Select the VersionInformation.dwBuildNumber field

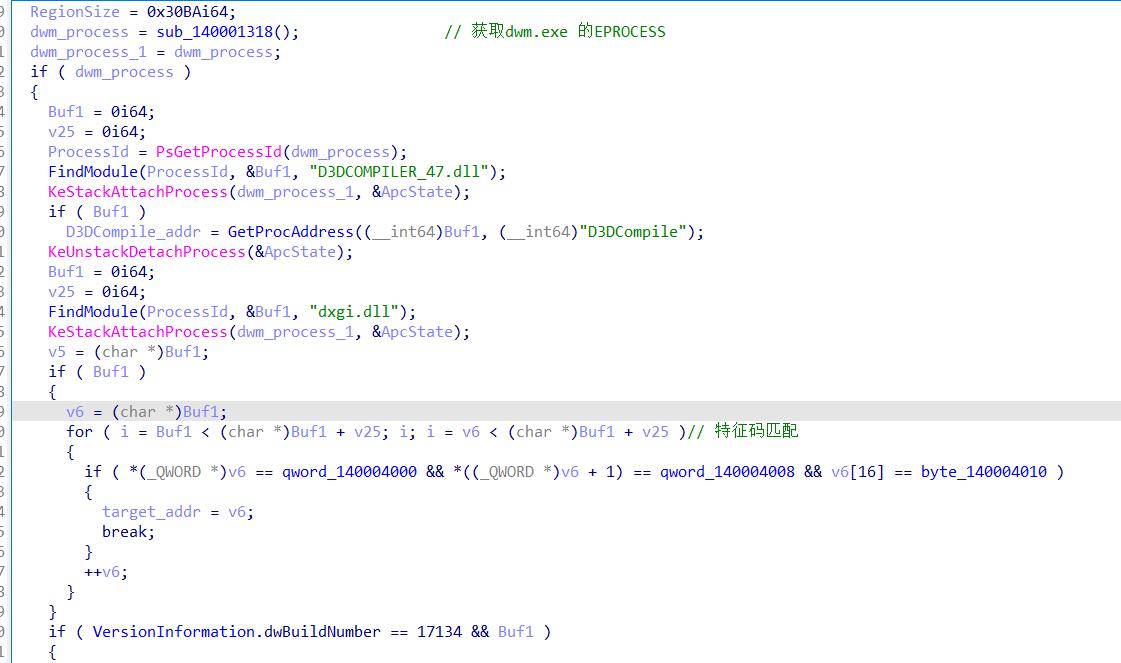[x=236, y=632]
